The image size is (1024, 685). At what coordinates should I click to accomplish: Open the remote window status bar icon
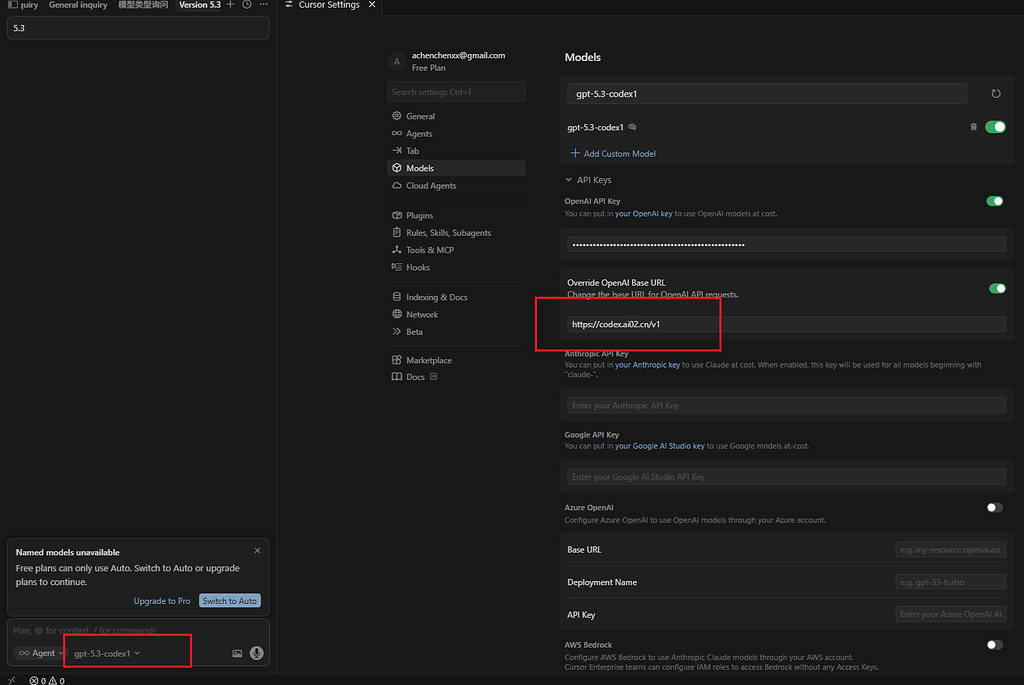point(12,680)
